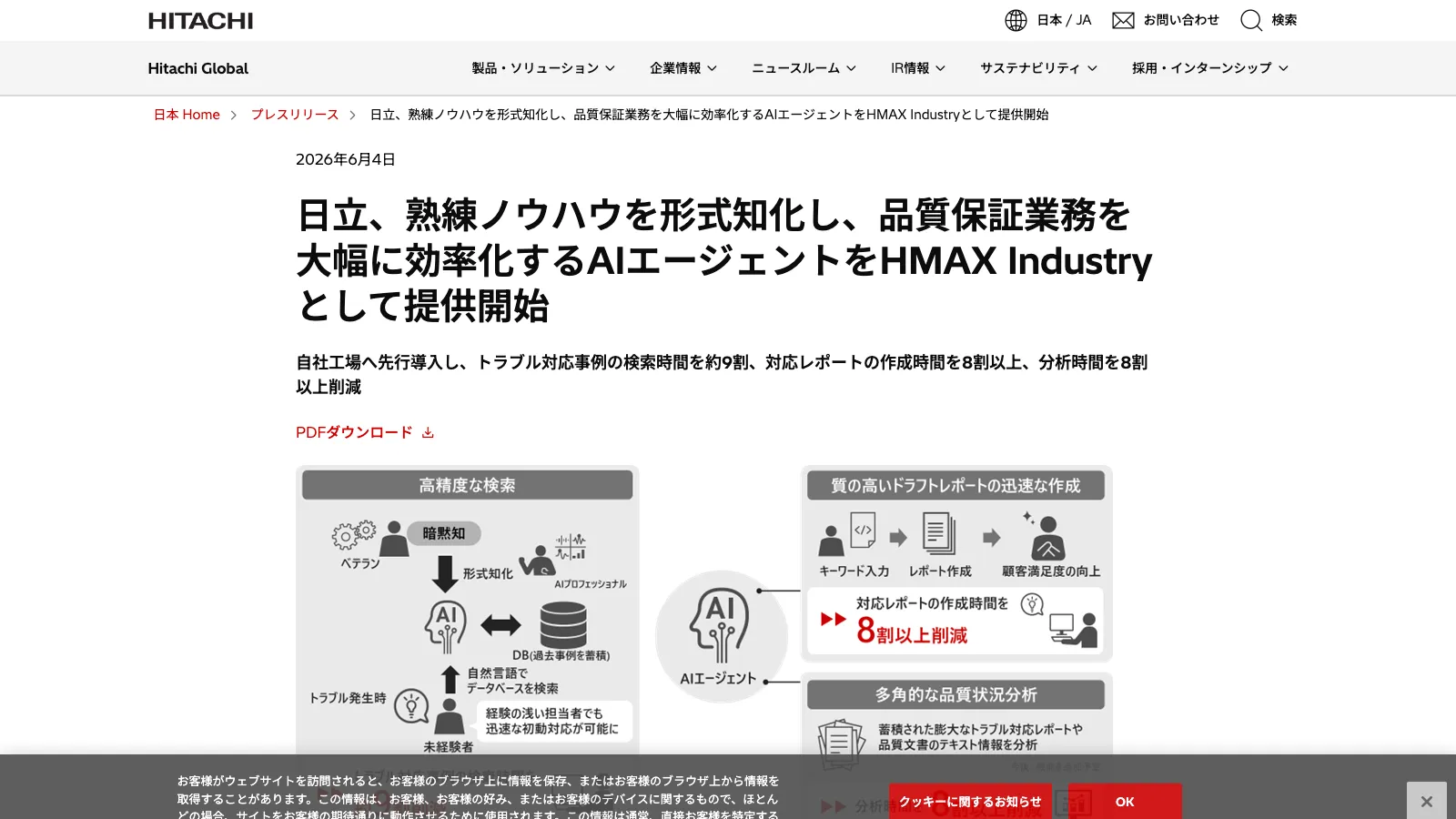Image resolution: width=1456 pixels, height=819 pixels.
Task: Open the 検索 search link
Action: [1284, 20]
